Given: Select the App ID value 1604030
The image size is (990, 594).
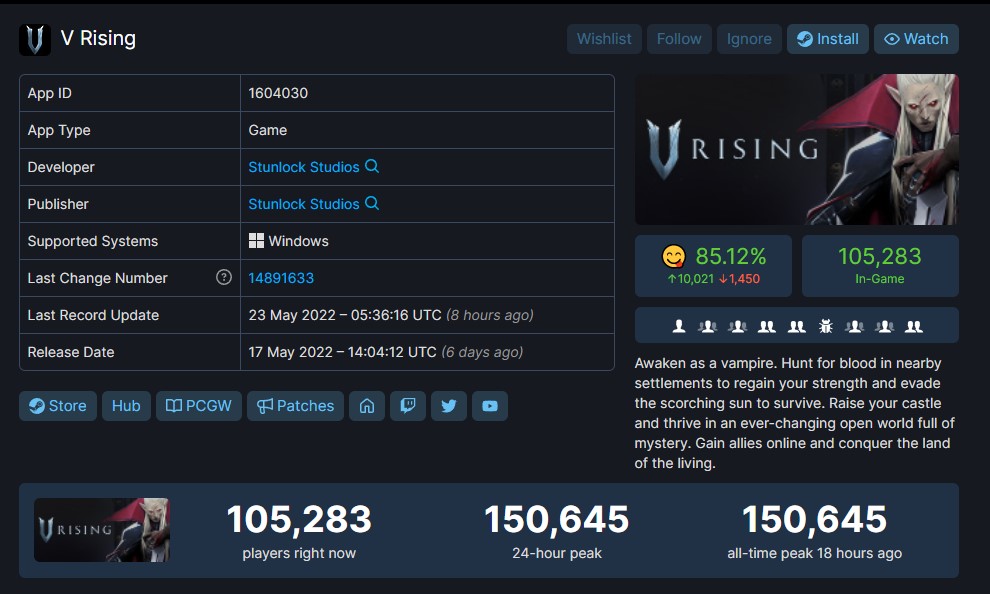Looking at the screenshot, I should click(278, 93).
